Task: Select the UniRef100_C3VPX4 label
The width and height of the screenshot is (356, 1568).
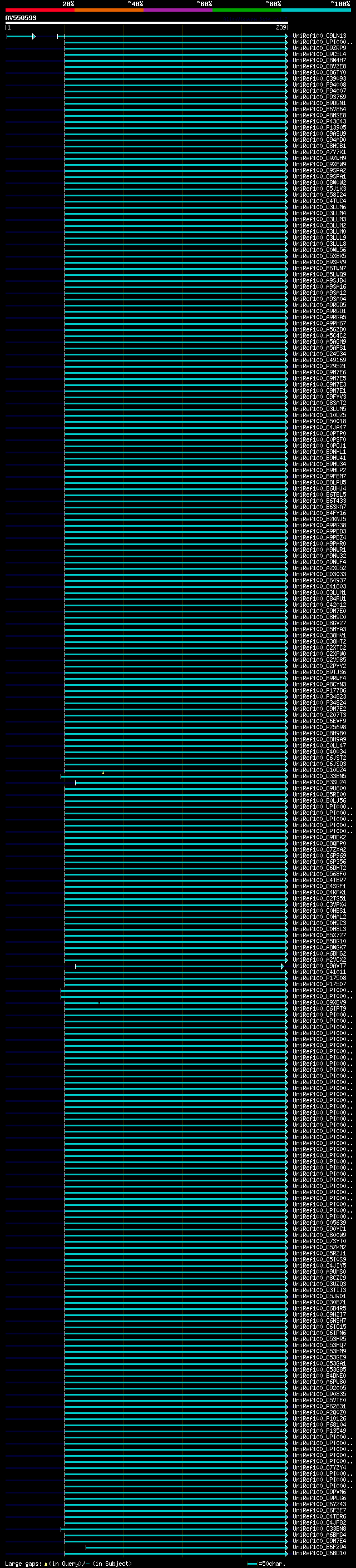Action: pos(319,904)
